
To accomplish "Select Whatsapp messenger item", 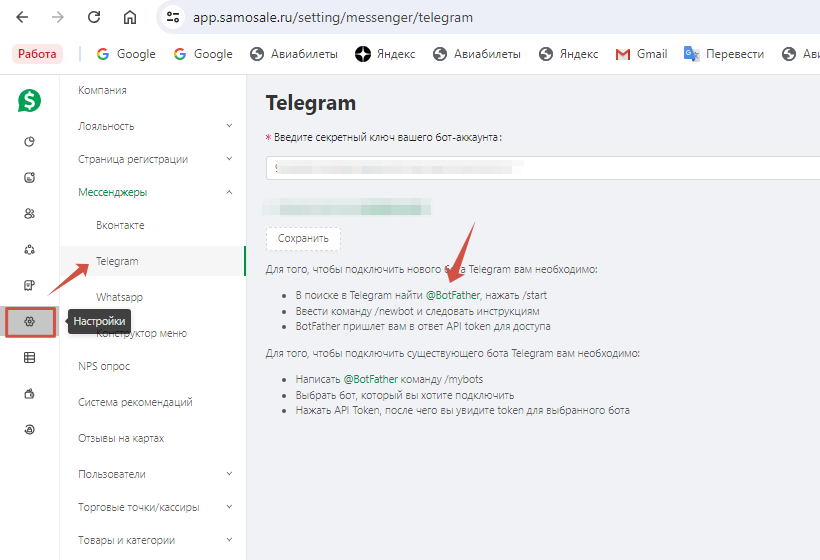I will (119, 297).
